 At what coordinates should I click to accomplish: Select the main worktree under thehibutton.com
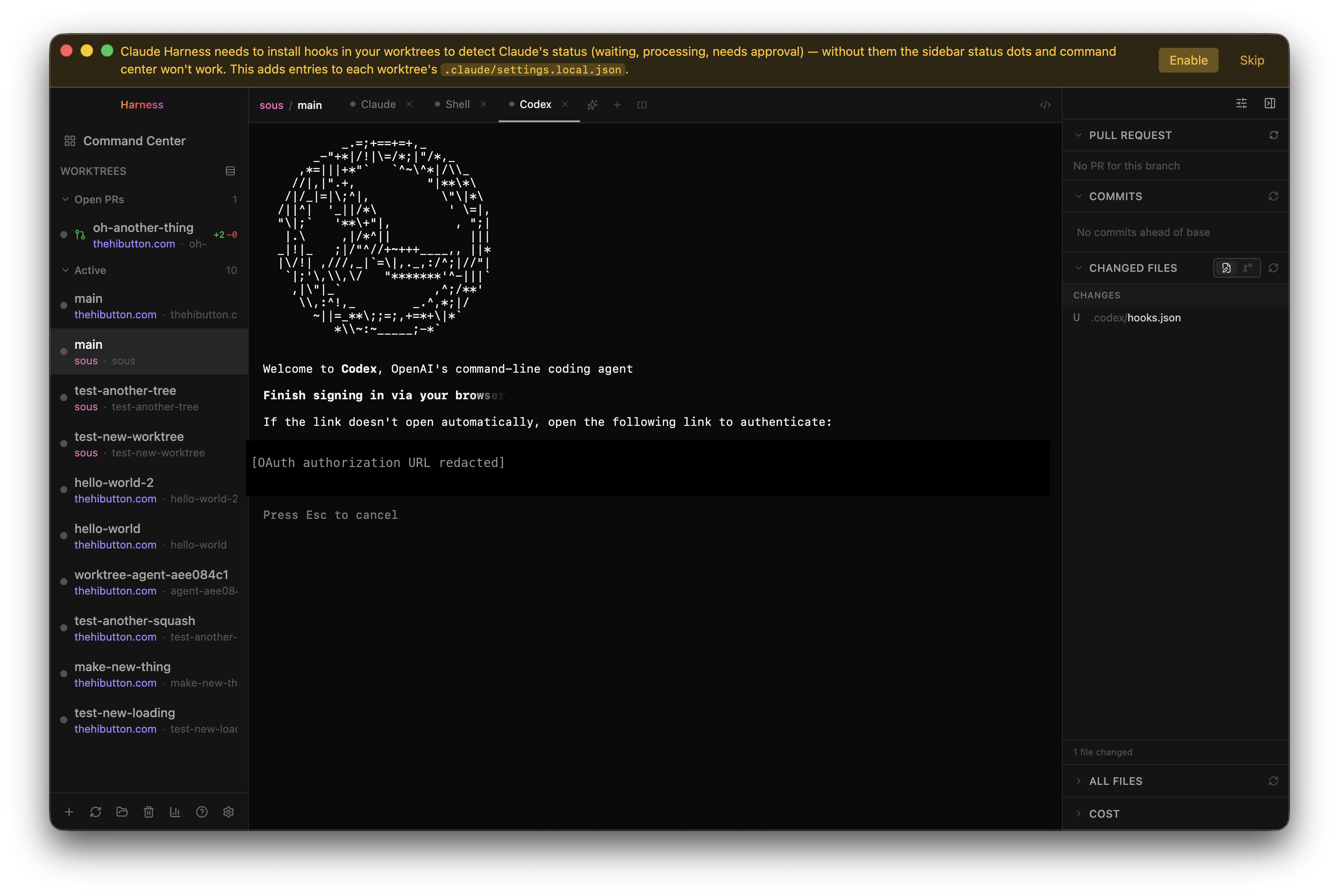(x=149, y=306)
